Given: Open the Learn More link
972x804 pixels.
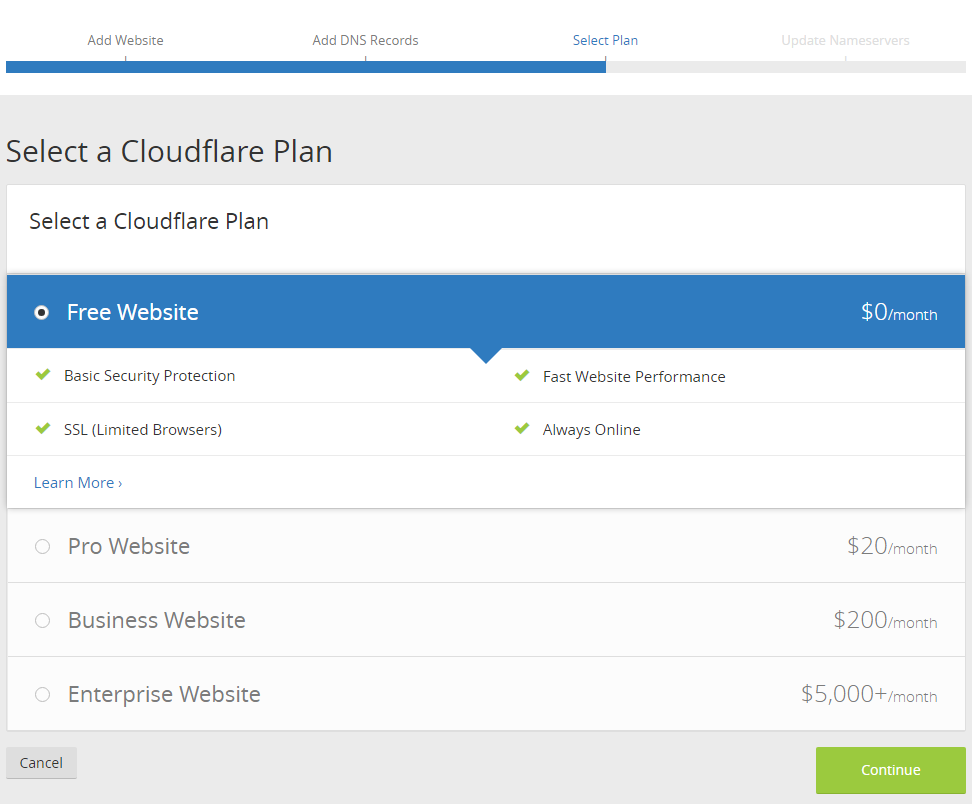Looking at the screenshot, I should tap(78, 483).
